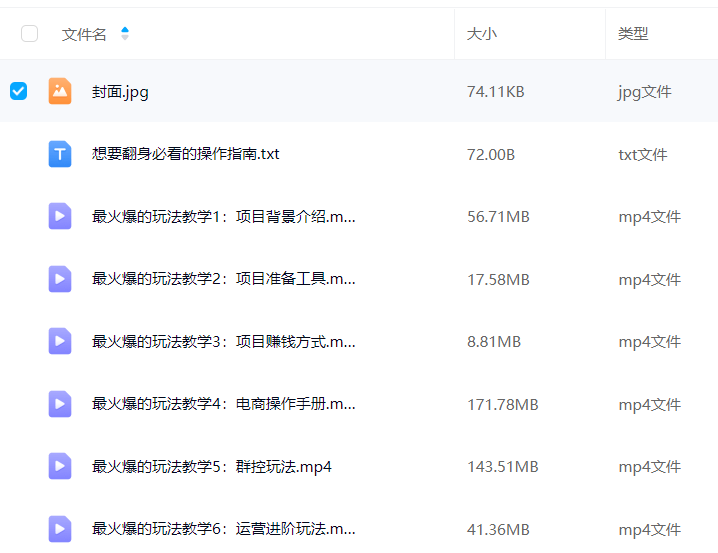Viewport: 718px width, 553px height.
Task: Open 最火爆的玩法教学4：电商操作手册 video
Action: (x=223, y=404)
